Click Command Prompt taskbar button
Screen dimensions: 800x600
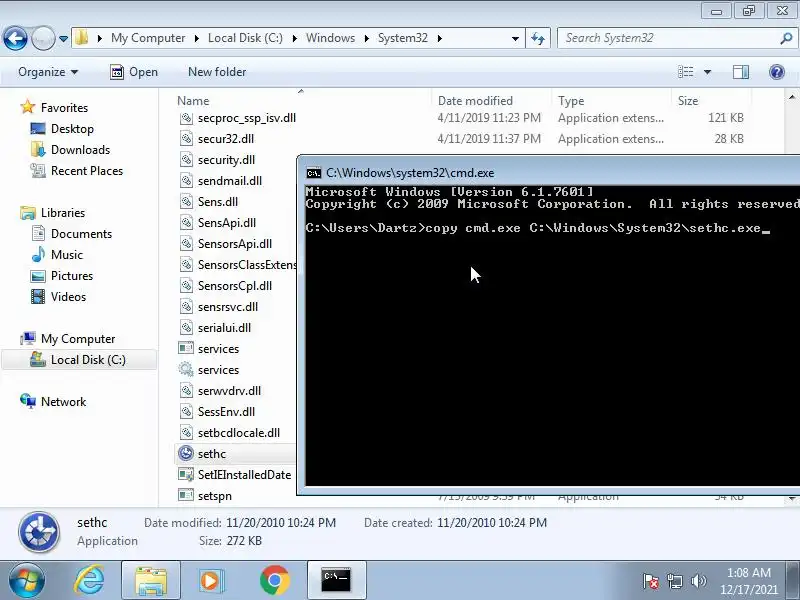[x=336, y=581]
